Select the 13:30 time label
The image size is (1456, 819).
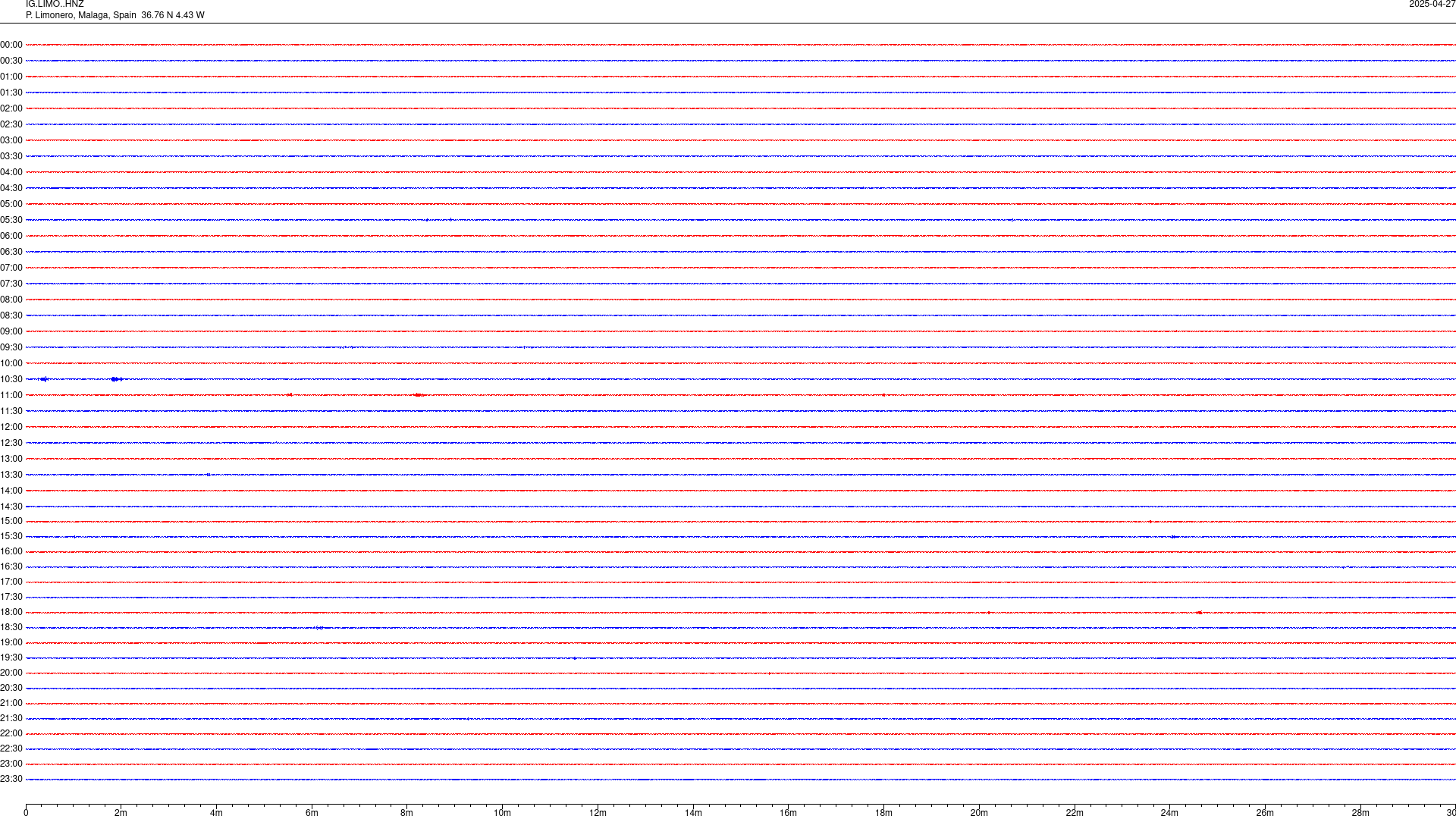tap(11, 475)
